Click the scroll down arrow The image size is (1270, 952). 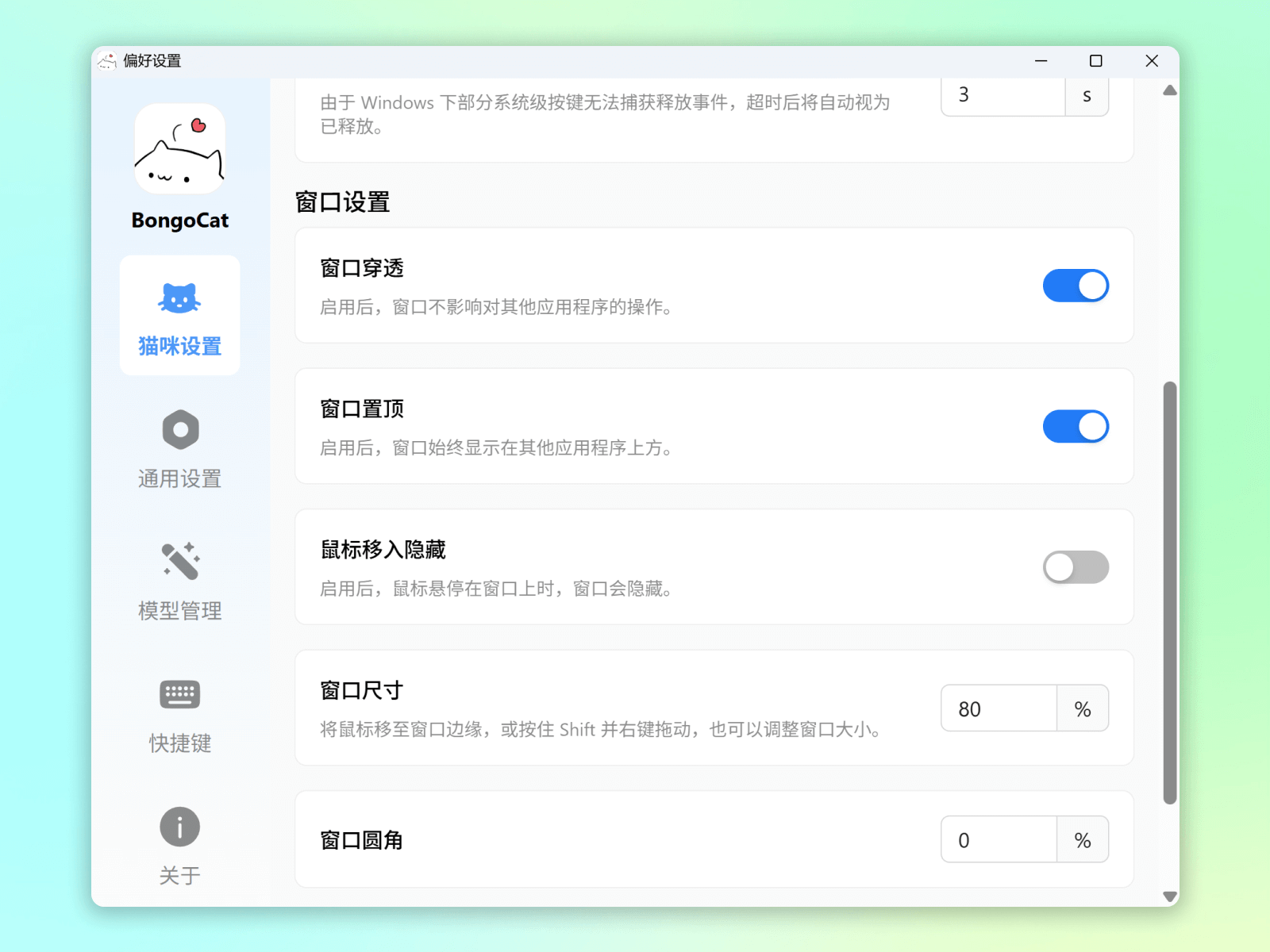coord(1169,896)
